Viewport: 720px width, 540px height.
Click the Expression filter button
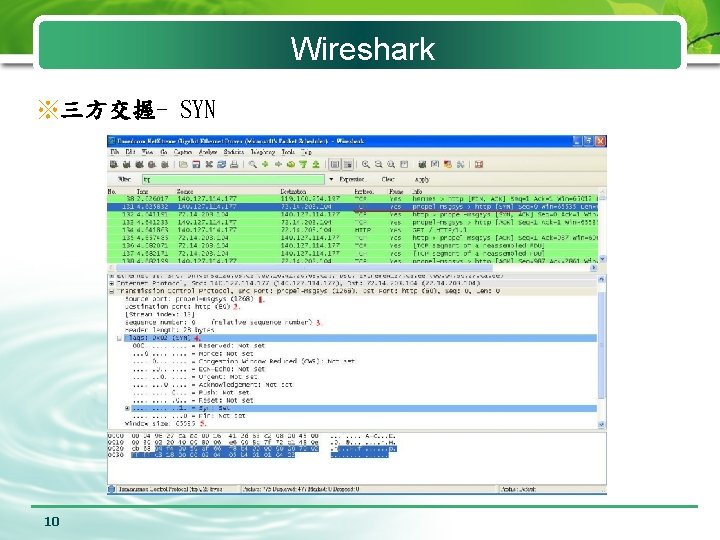tap(352, 180)
